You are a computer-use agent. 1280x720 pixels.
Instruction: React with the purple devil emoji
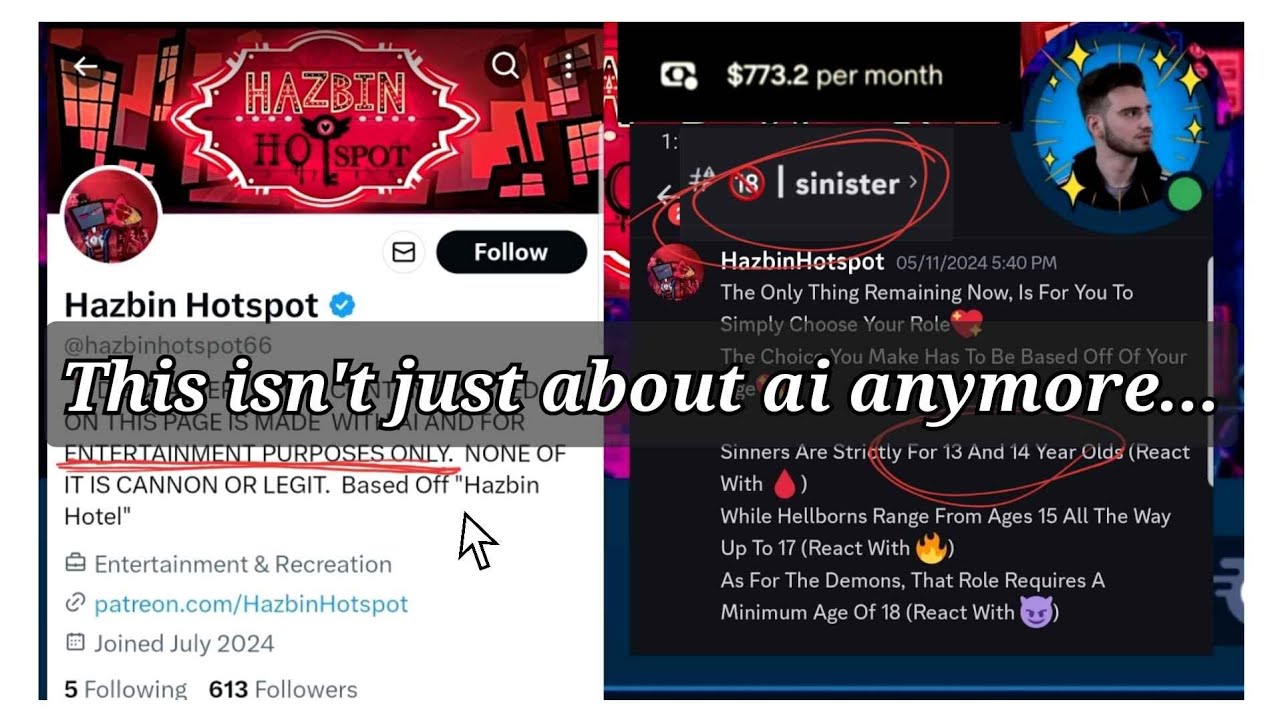(1036, 612)
